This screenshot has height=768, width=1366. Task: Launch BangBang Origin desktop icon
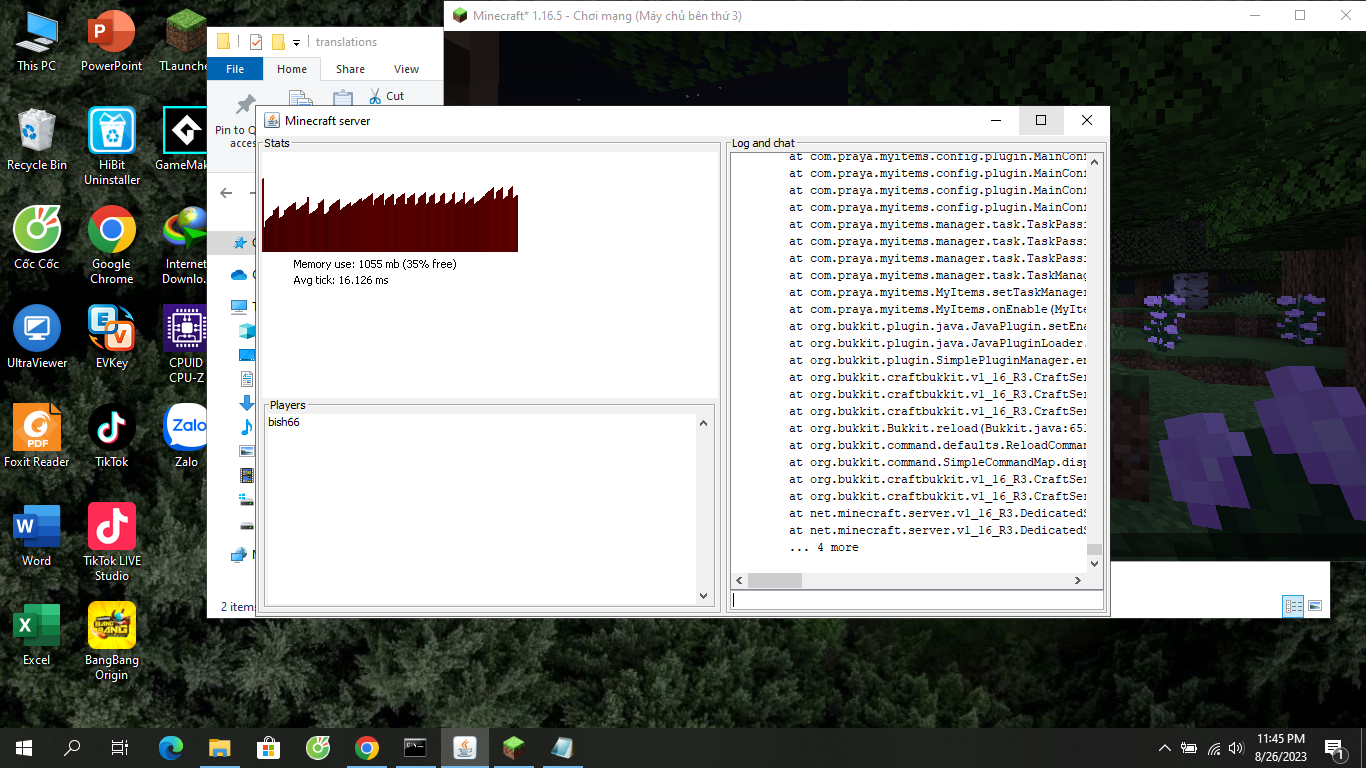[111, 642]
